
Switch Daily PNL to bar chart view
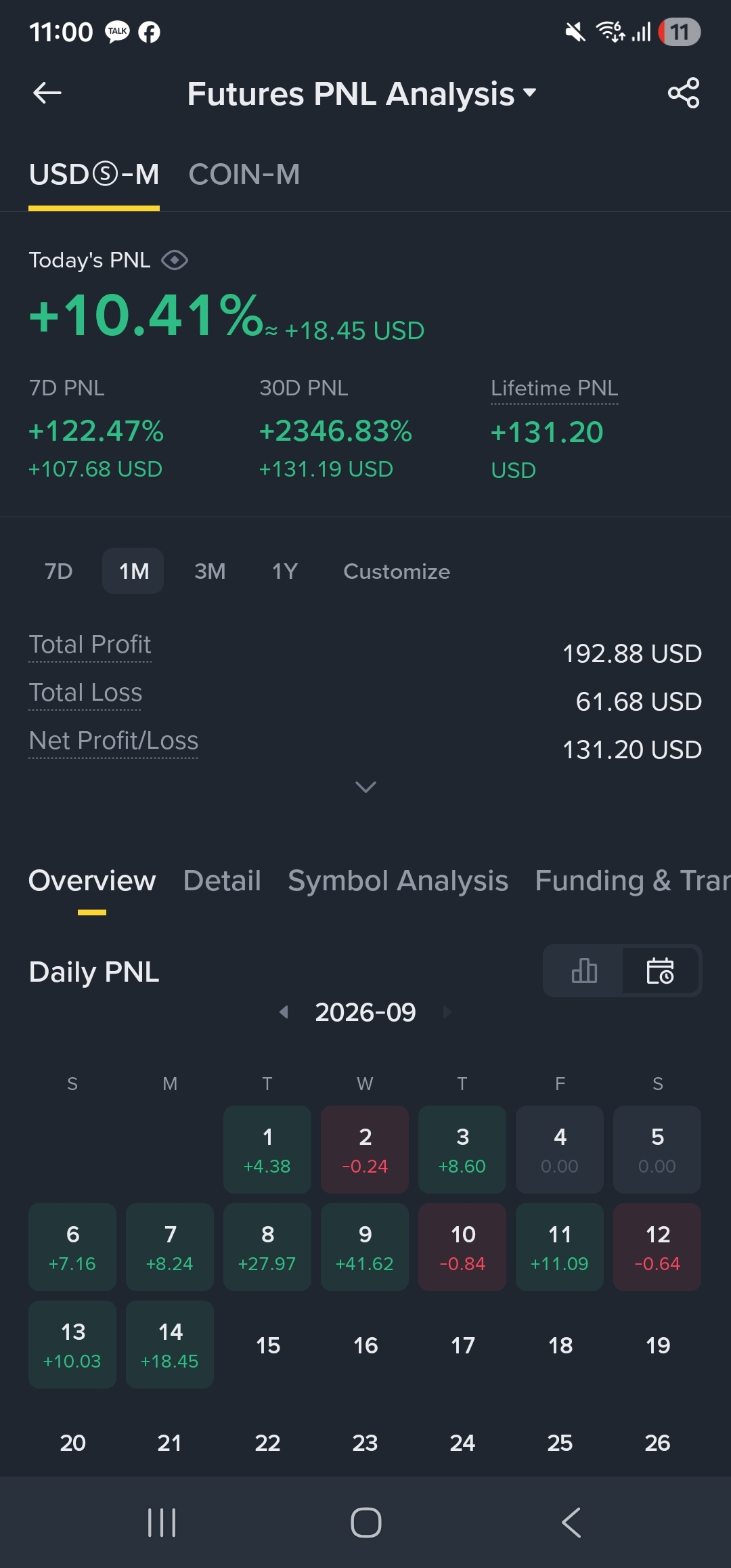point(583,971)
